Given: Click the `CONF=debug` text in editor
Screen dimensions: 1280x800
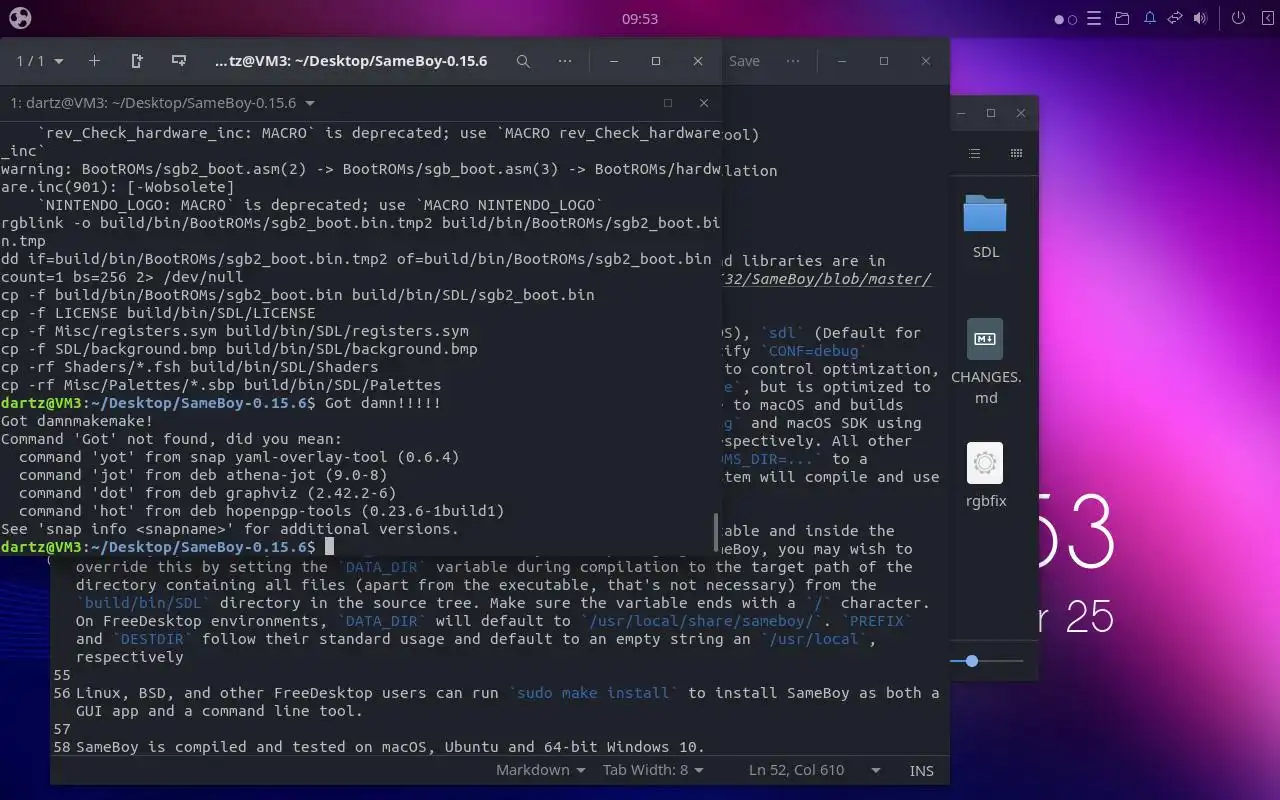Looking at the screenshot, I should pos(813,351).
